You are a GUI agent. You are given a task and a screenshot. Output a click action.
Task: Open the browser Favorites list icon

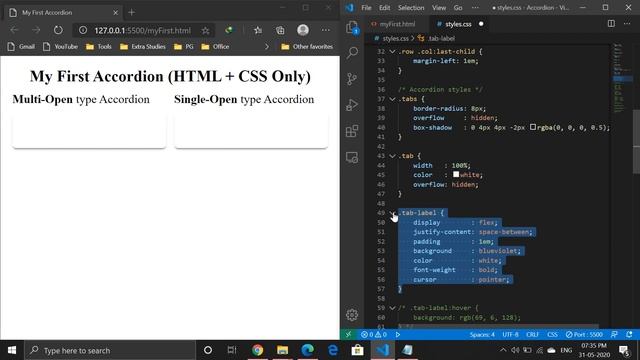[258, 30]
